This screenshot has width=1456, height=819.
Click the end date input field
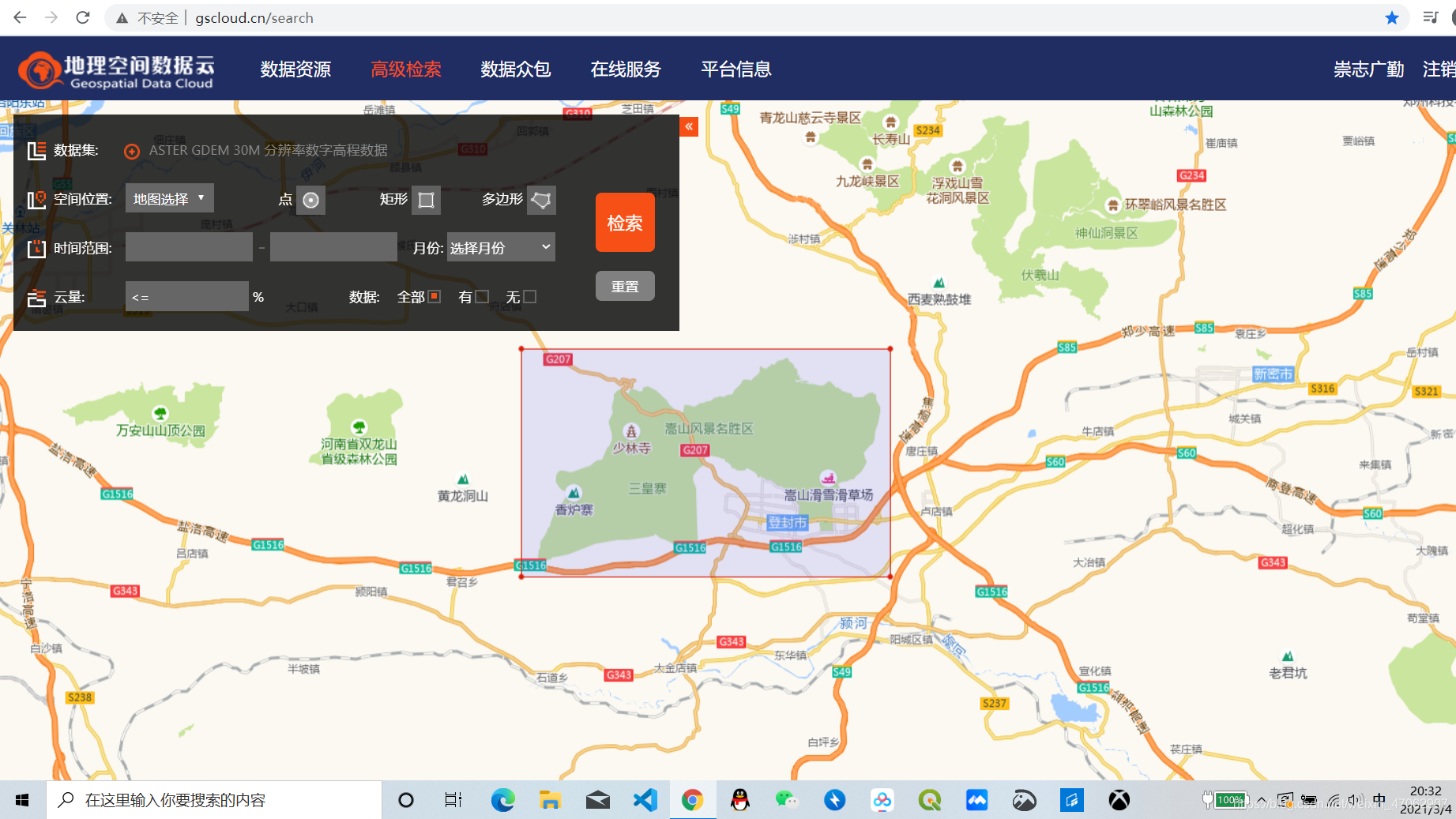tap(333, 247)
